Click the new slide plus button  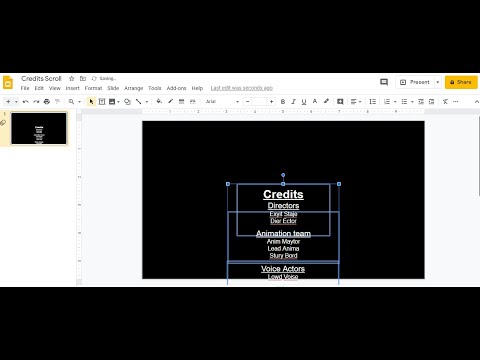[x=8, y=101]
